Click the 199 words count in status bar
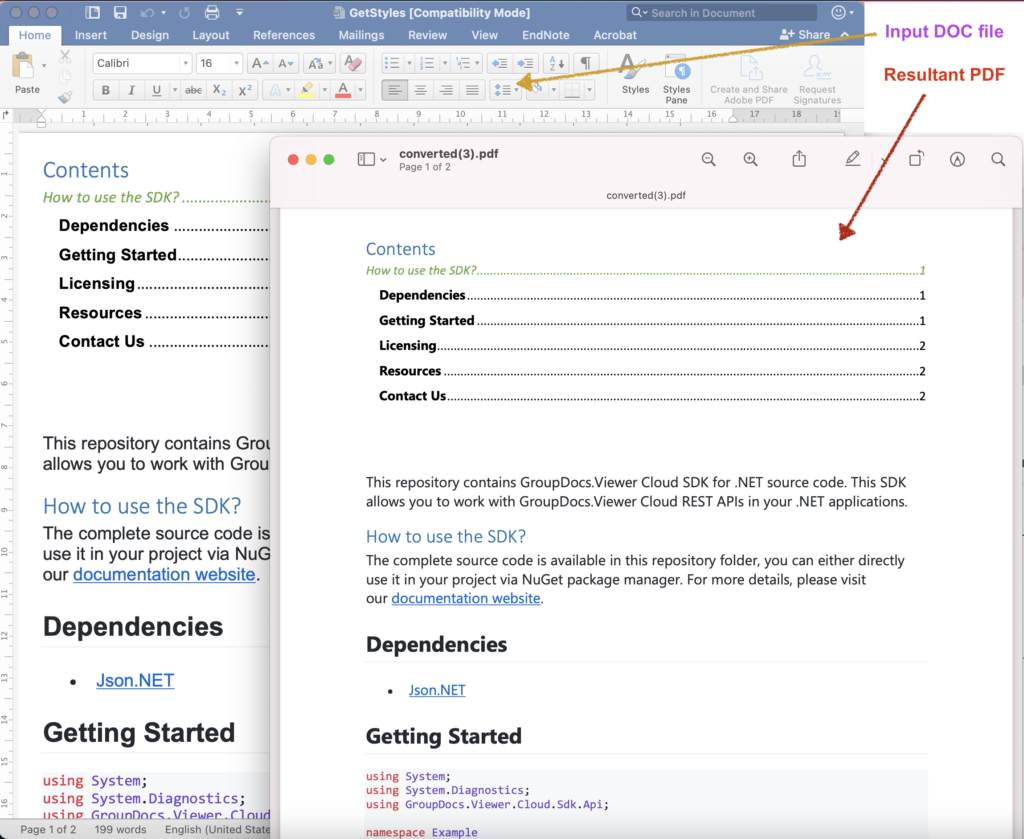Image resolution: width=1024 pixels, height=839 pixels. 120,829
